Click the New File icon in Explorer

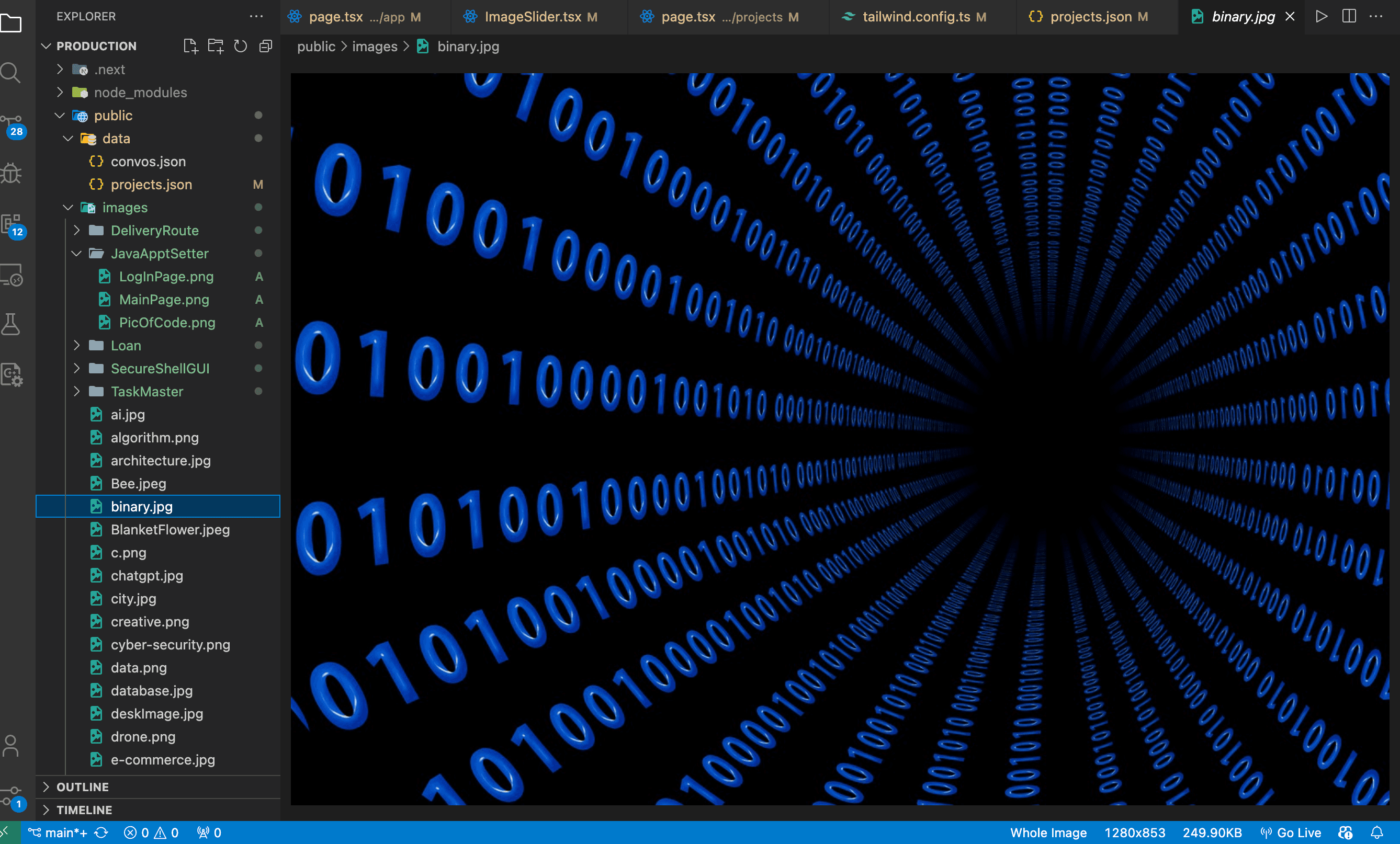190,46
